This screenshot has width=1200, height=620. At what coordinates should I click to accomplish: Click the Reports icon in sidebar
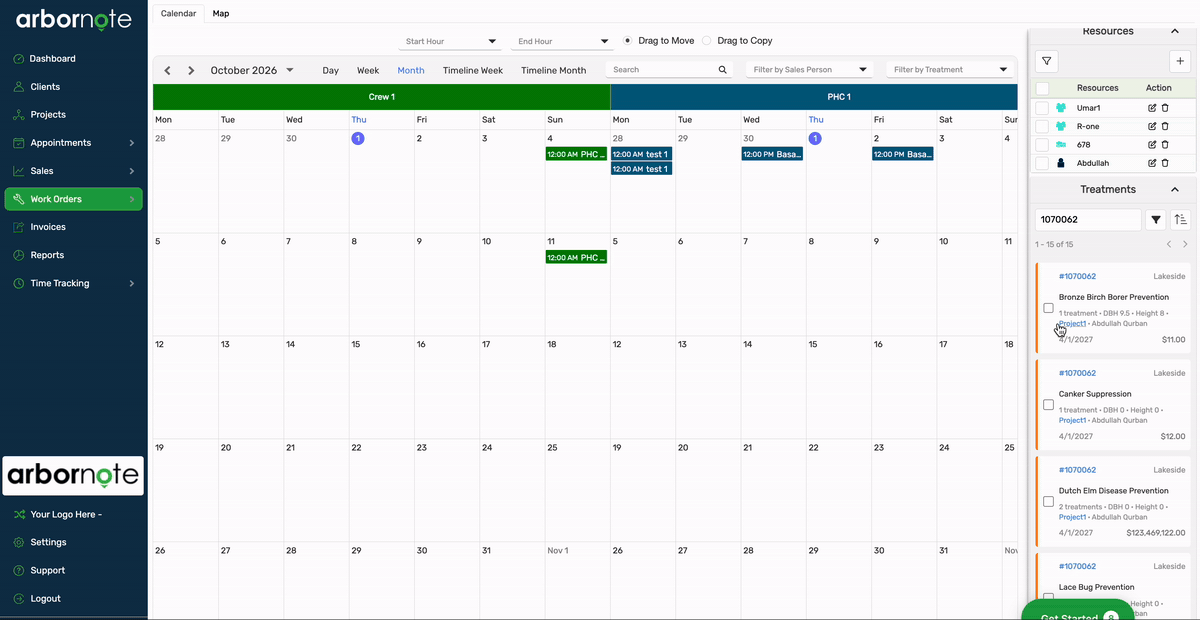point(19,255)
